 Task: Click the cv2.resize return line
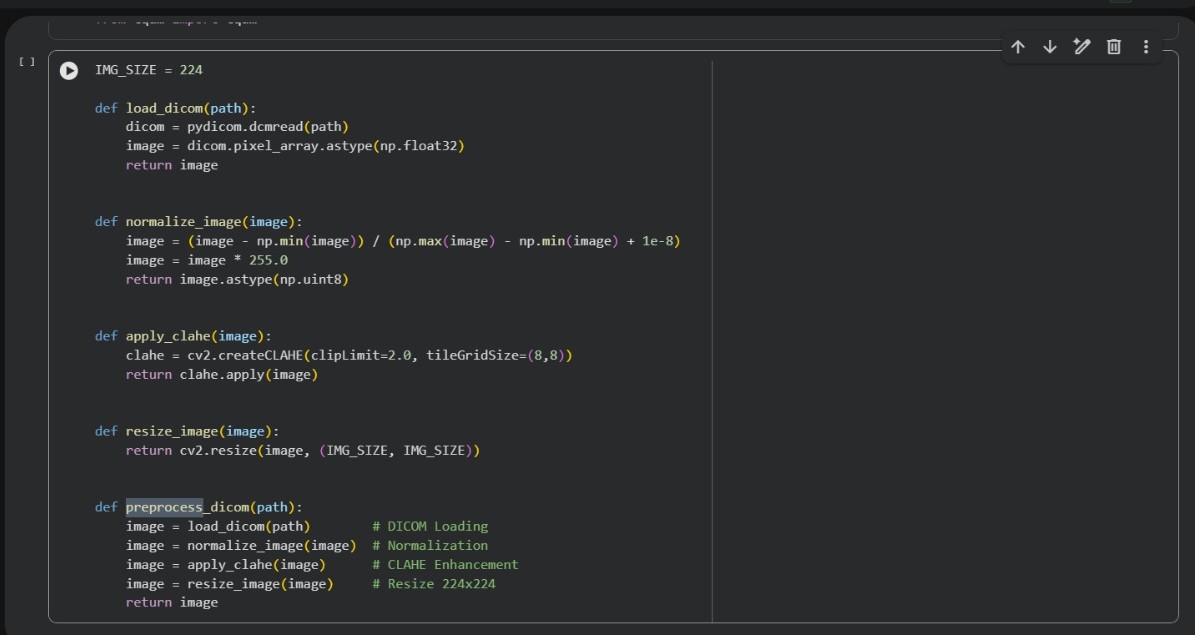click(x=303, y=451)
